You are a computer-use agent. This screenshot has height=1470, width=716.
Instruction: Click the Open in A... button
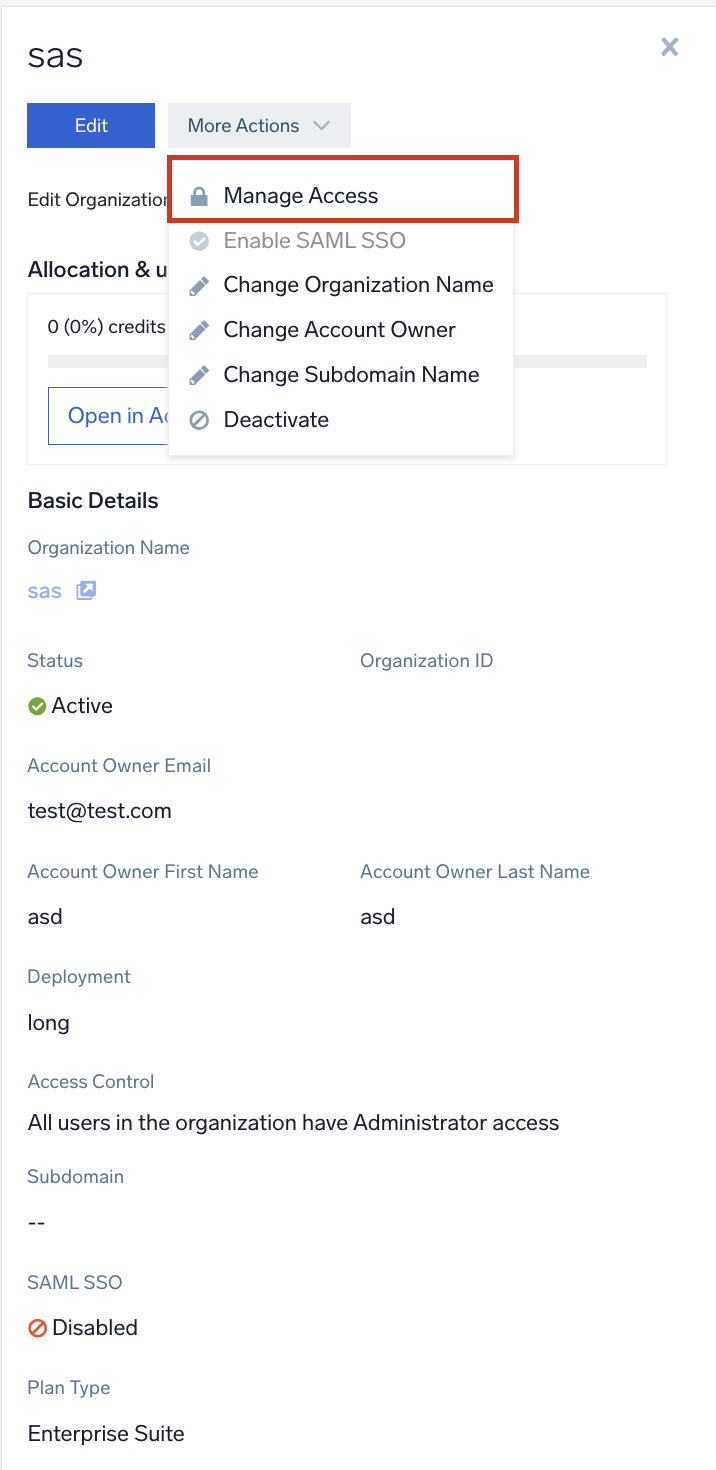pos(111,416)
